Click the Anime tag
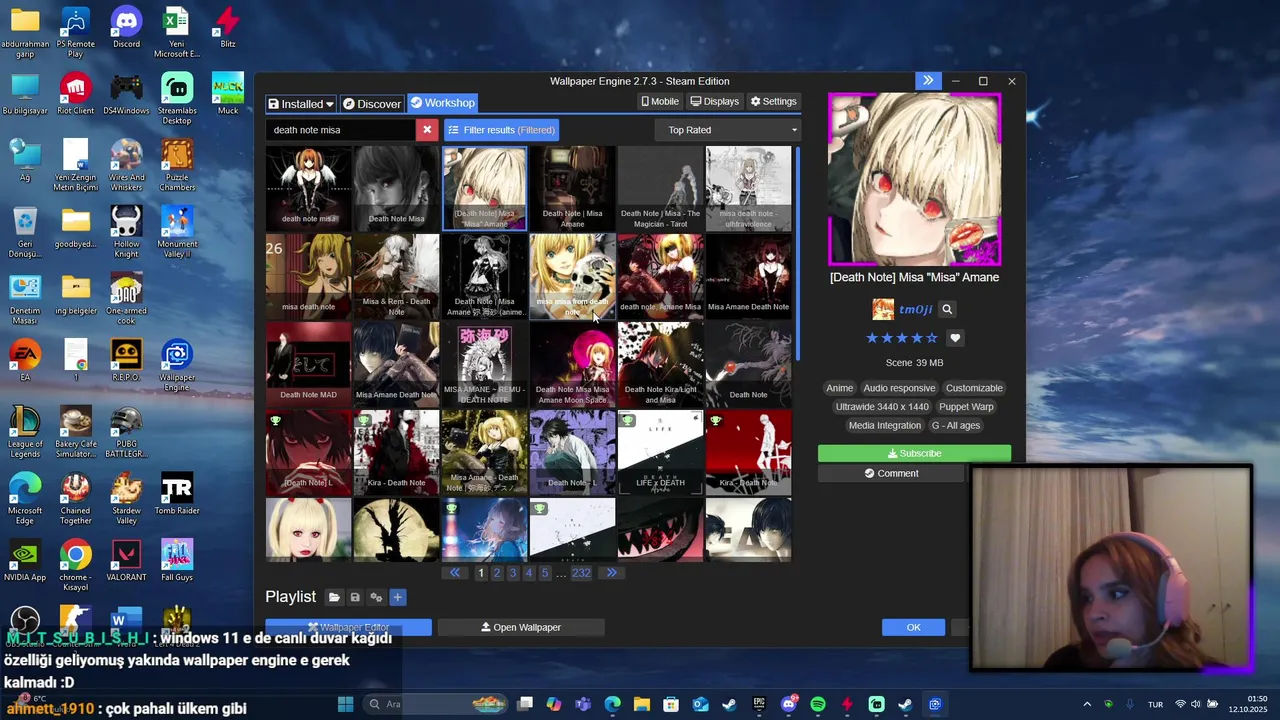This screenshot has height=720, width=1280. (x=839, y=388)
